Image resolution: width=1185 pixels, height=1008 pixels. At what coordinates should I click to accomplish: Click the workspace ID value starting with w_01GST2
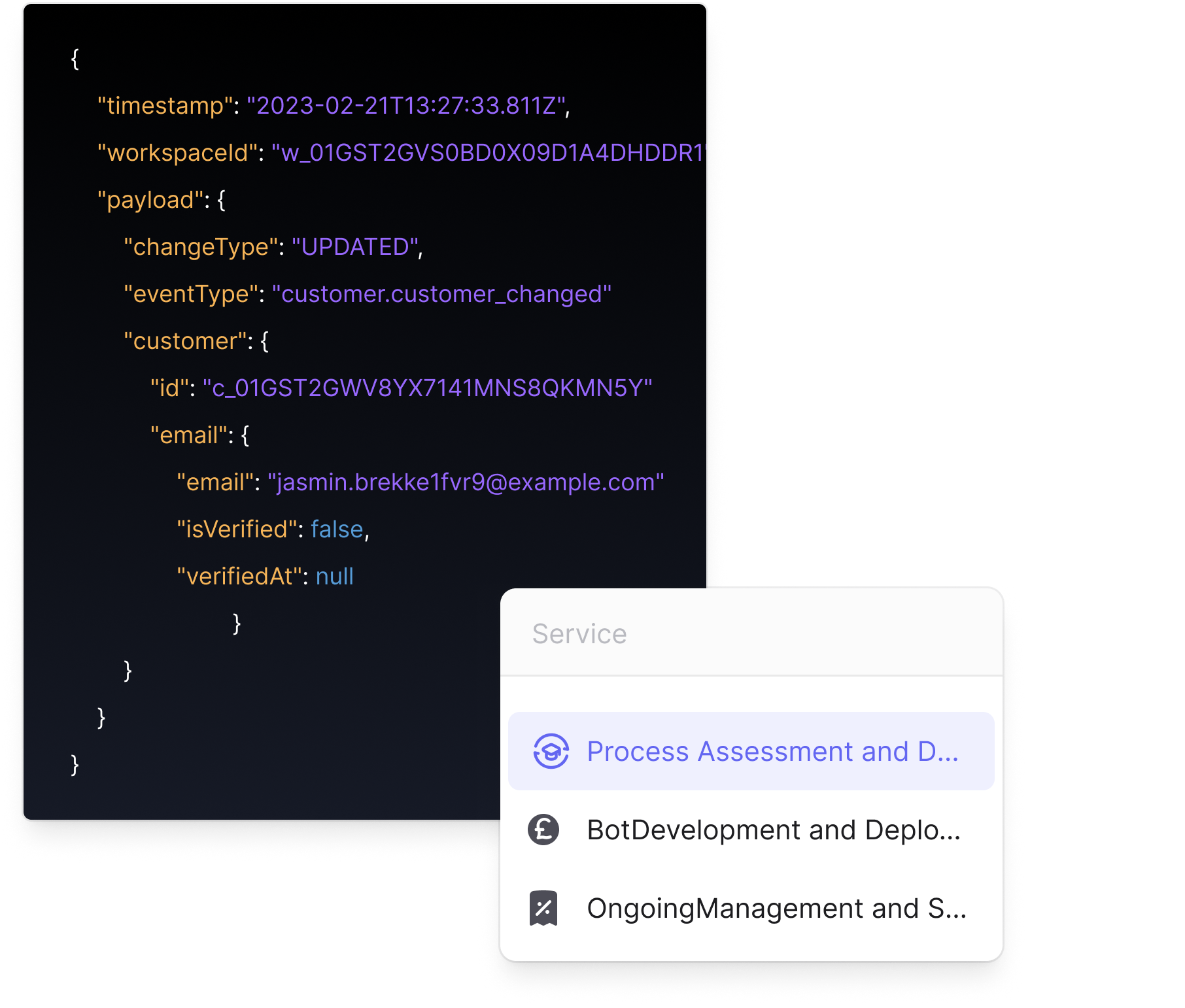pyautogui.click(x=490, y=152)
